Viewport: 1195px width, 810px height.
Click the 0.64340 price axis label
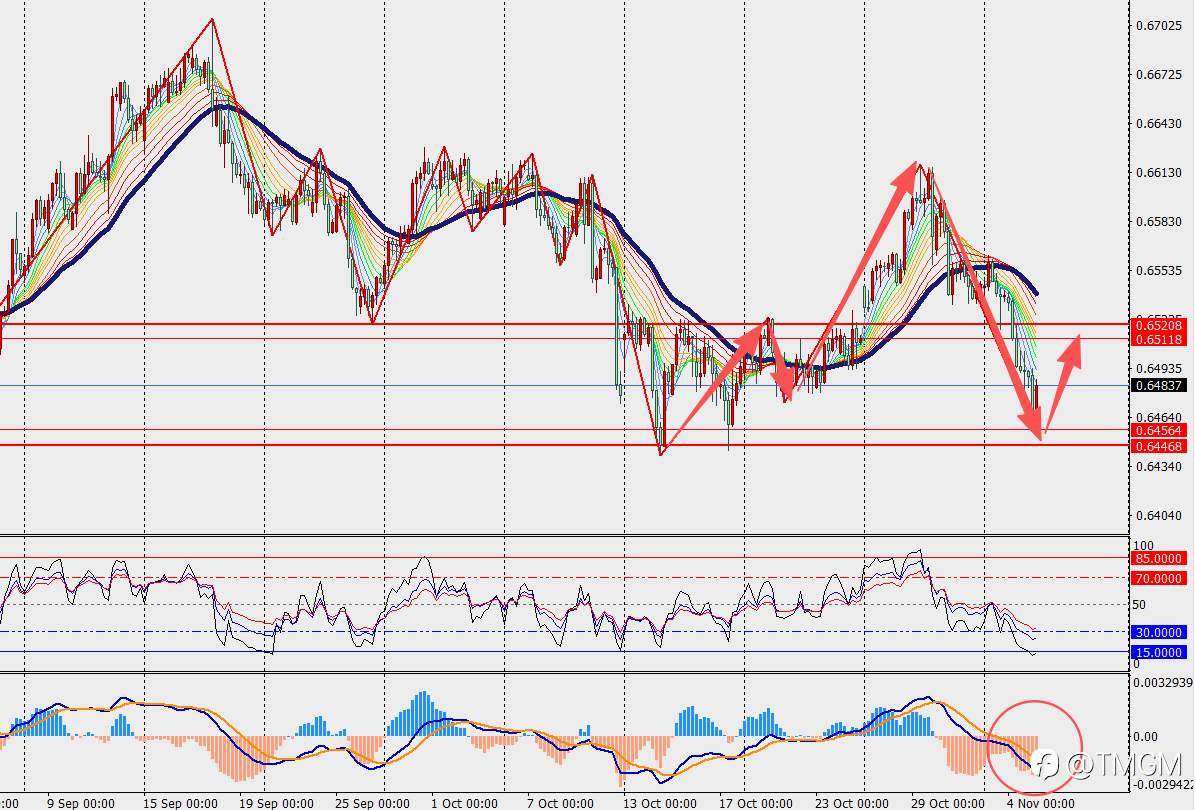click(x=1158, y=466)
